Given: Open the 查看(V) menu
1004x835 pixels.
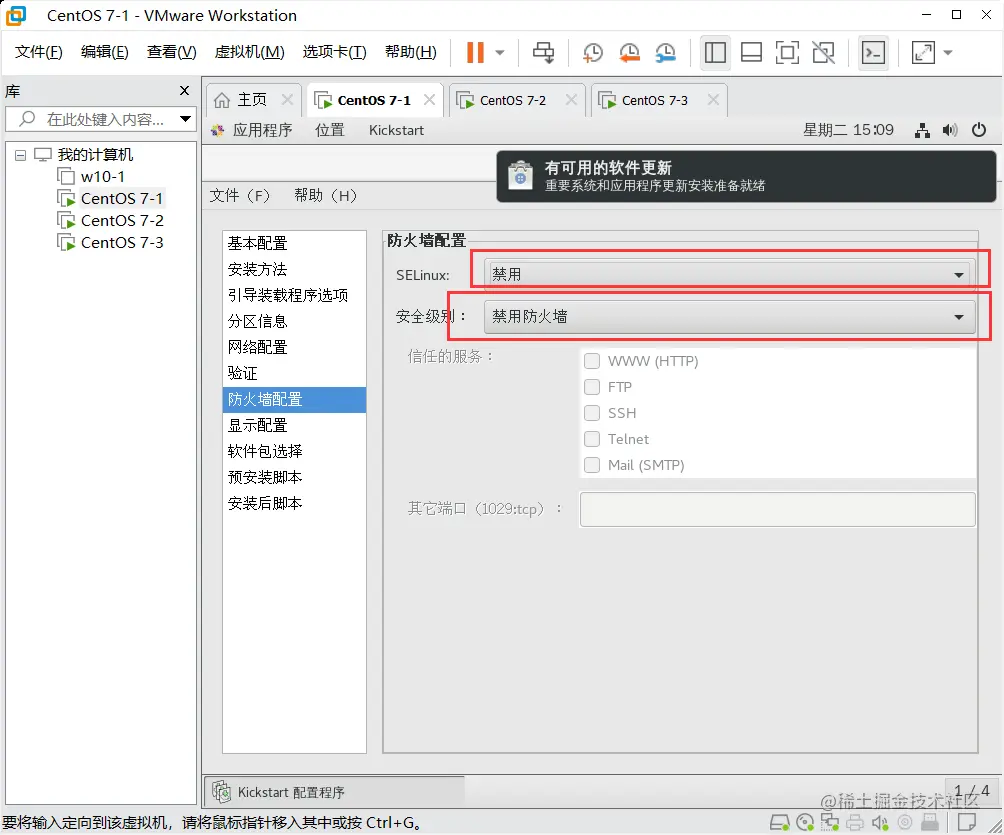Looking at the screenshot, I should click(x=172, y=52).
